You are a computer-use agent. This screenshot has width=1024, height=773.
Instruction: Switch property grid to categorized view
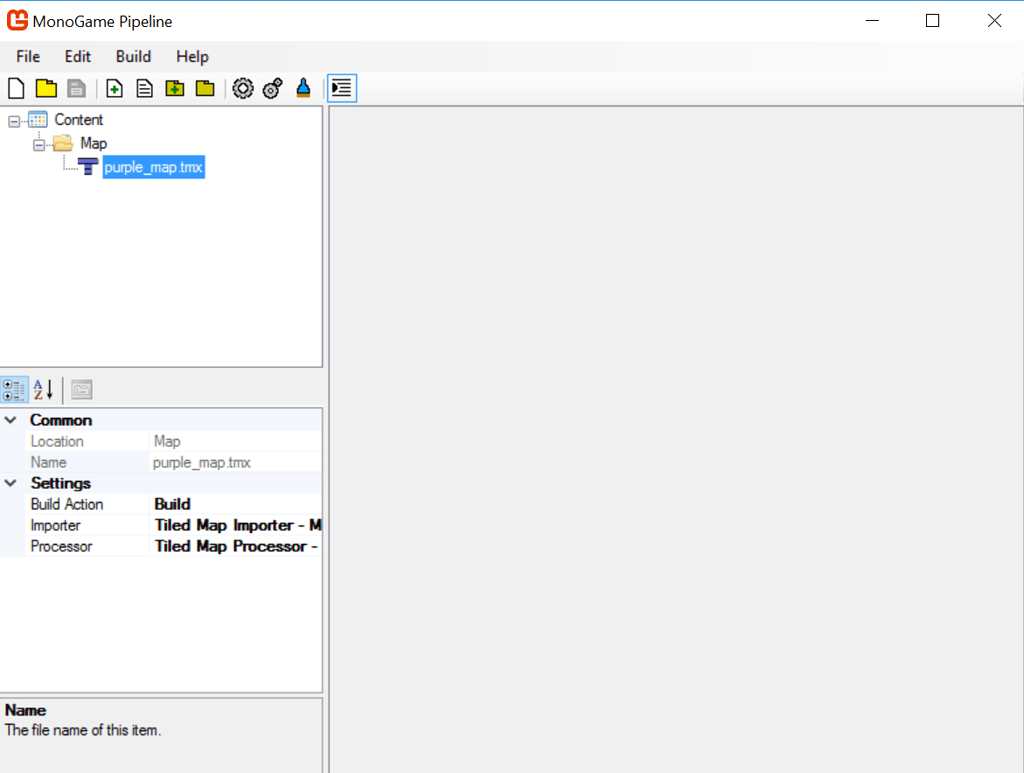tap(15, 390)
